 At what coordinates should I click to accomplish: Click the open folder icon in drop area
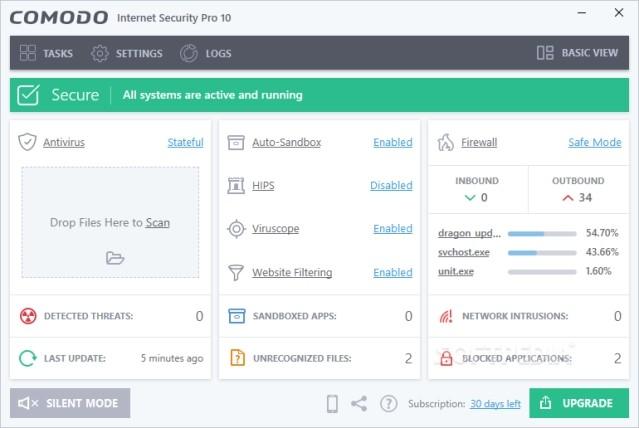click(x=115, y=258)
